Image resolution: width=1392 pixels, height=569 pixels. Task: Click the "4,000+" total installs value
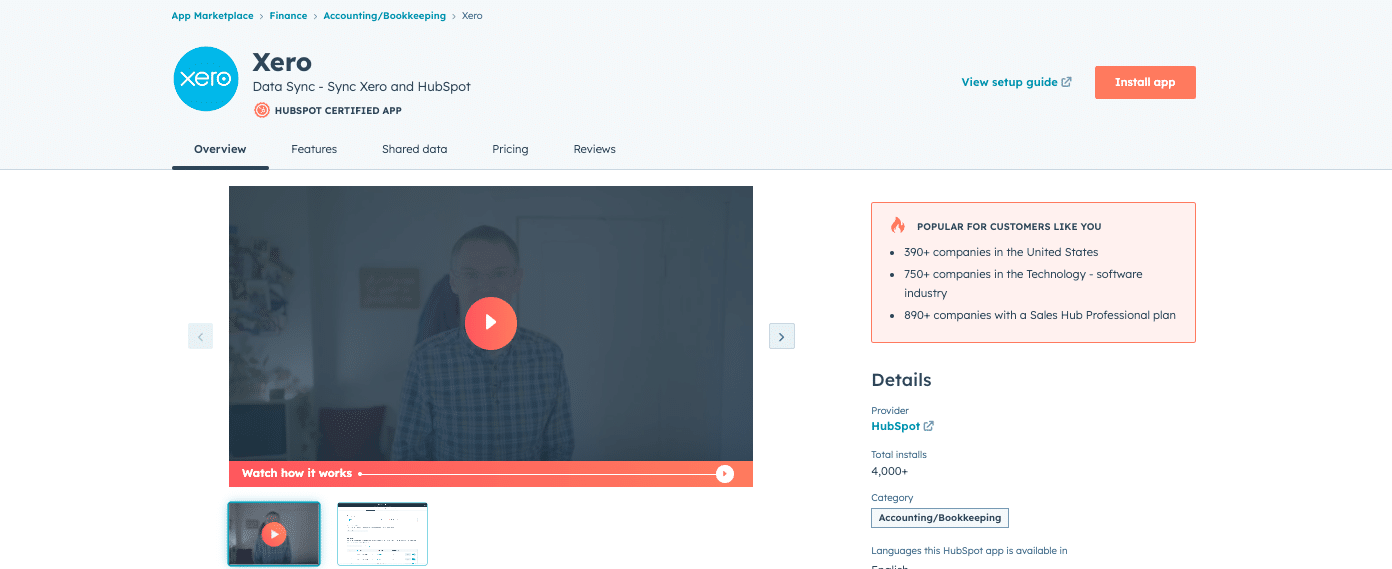[x=890, y=471]
